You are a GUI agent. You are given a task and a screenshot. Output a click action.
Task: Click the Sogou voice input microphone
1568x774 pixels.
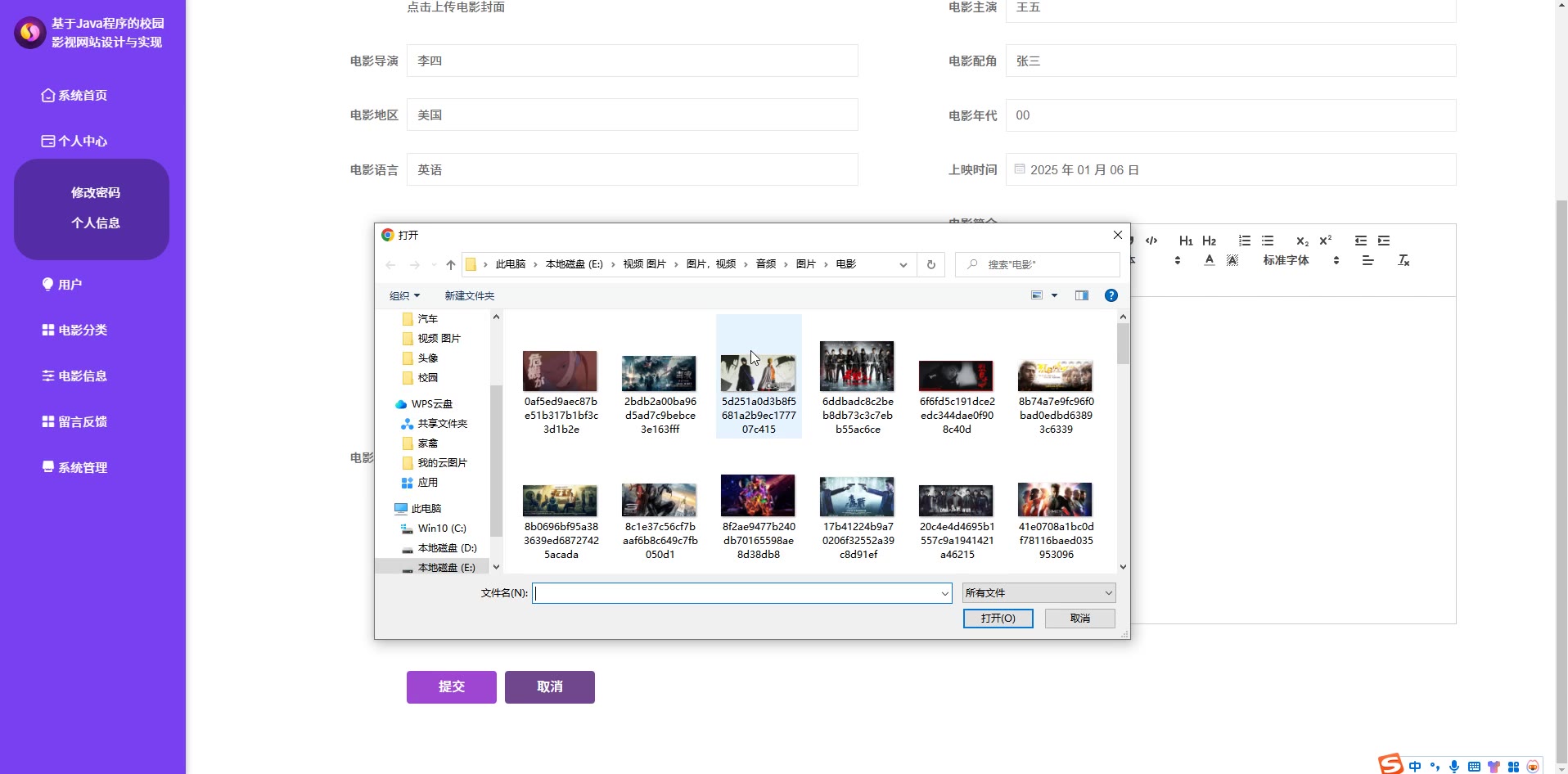coord(1454,767)
